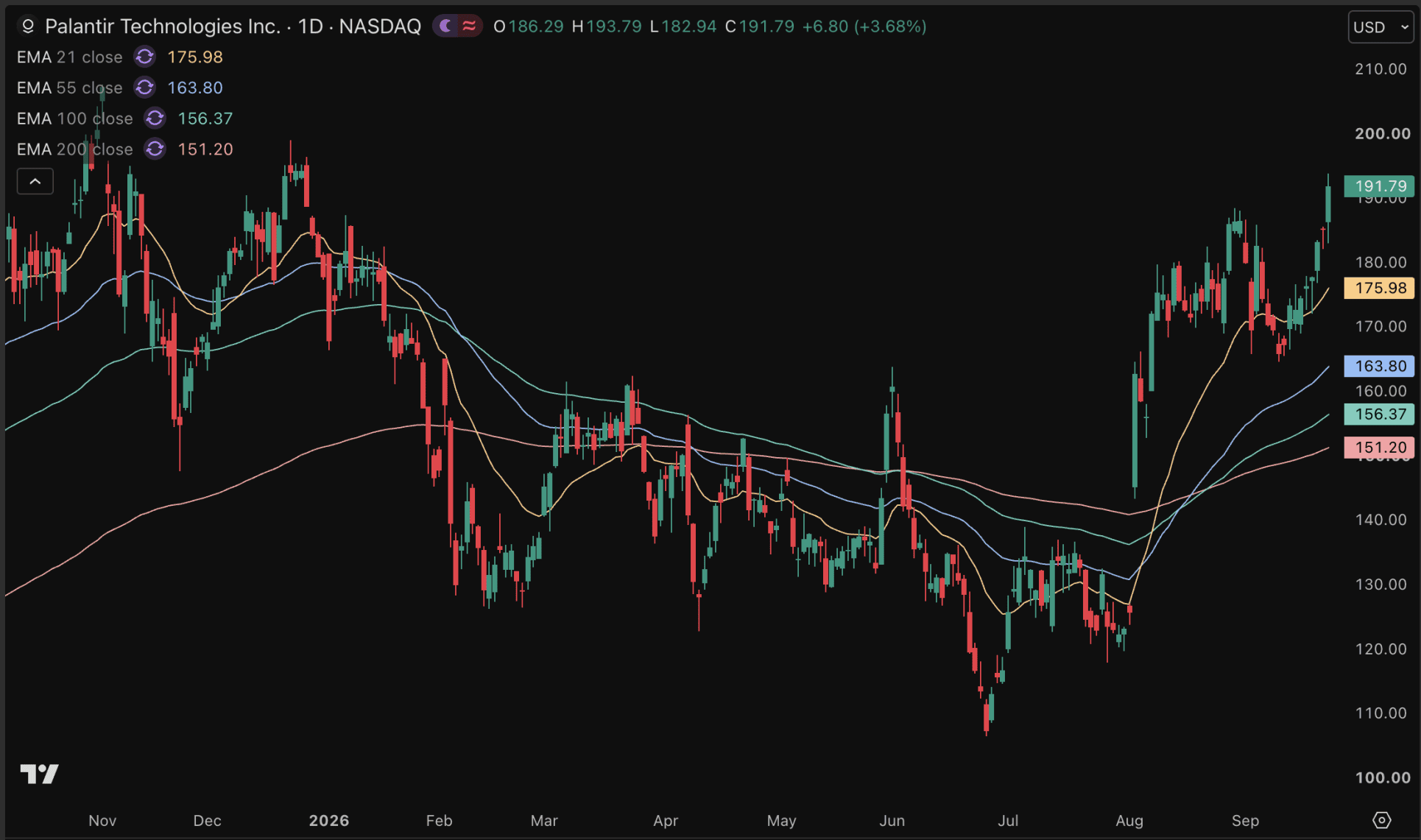Click the open value 186.29
This screenshot has width=1421, height=840.
[536, 27]
